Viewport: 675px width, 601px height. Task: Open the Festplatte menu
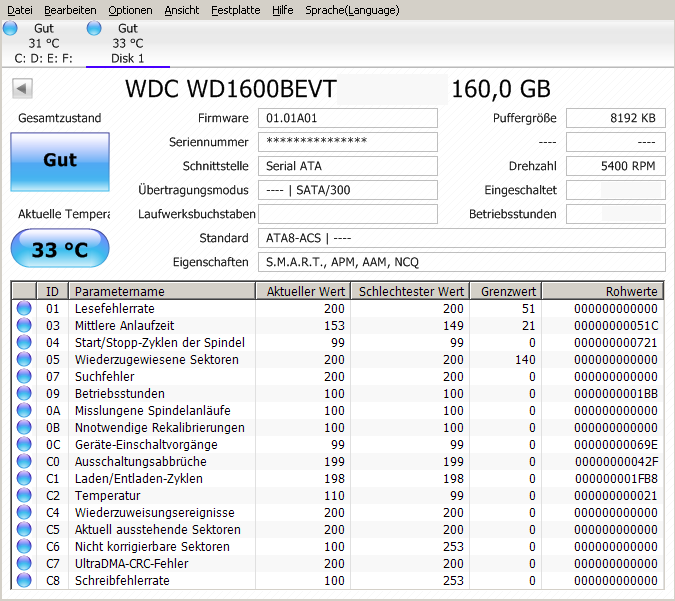tap(235, 10)
